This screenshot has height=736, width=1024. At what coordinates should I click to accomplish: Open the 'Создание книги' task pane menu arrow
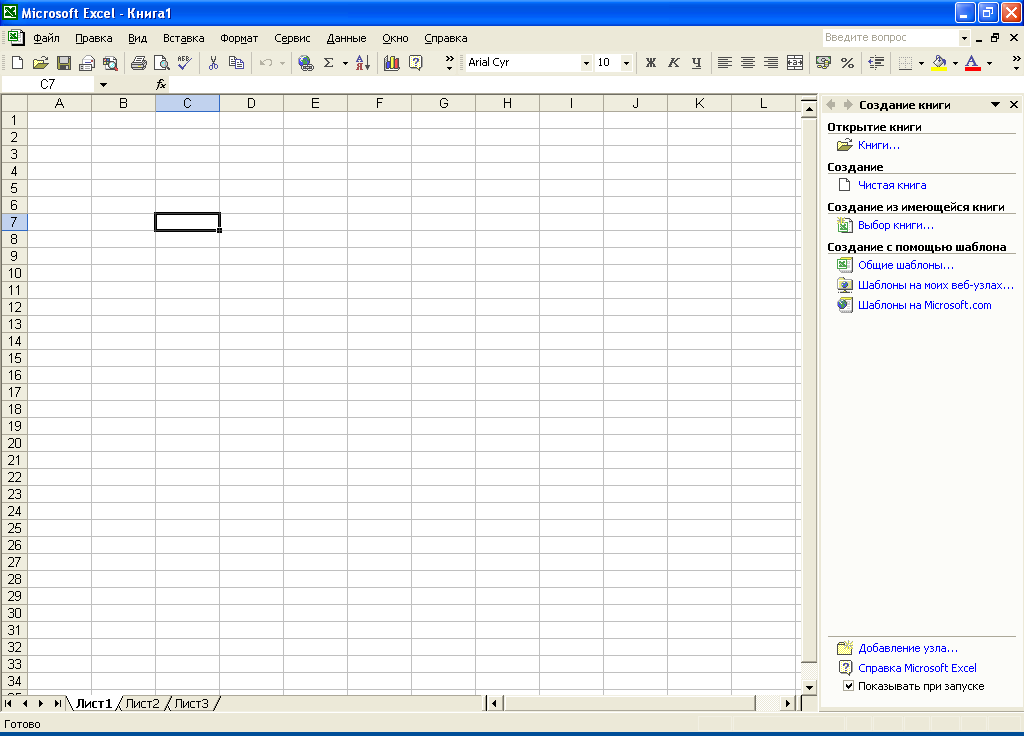tap(995, 104)
